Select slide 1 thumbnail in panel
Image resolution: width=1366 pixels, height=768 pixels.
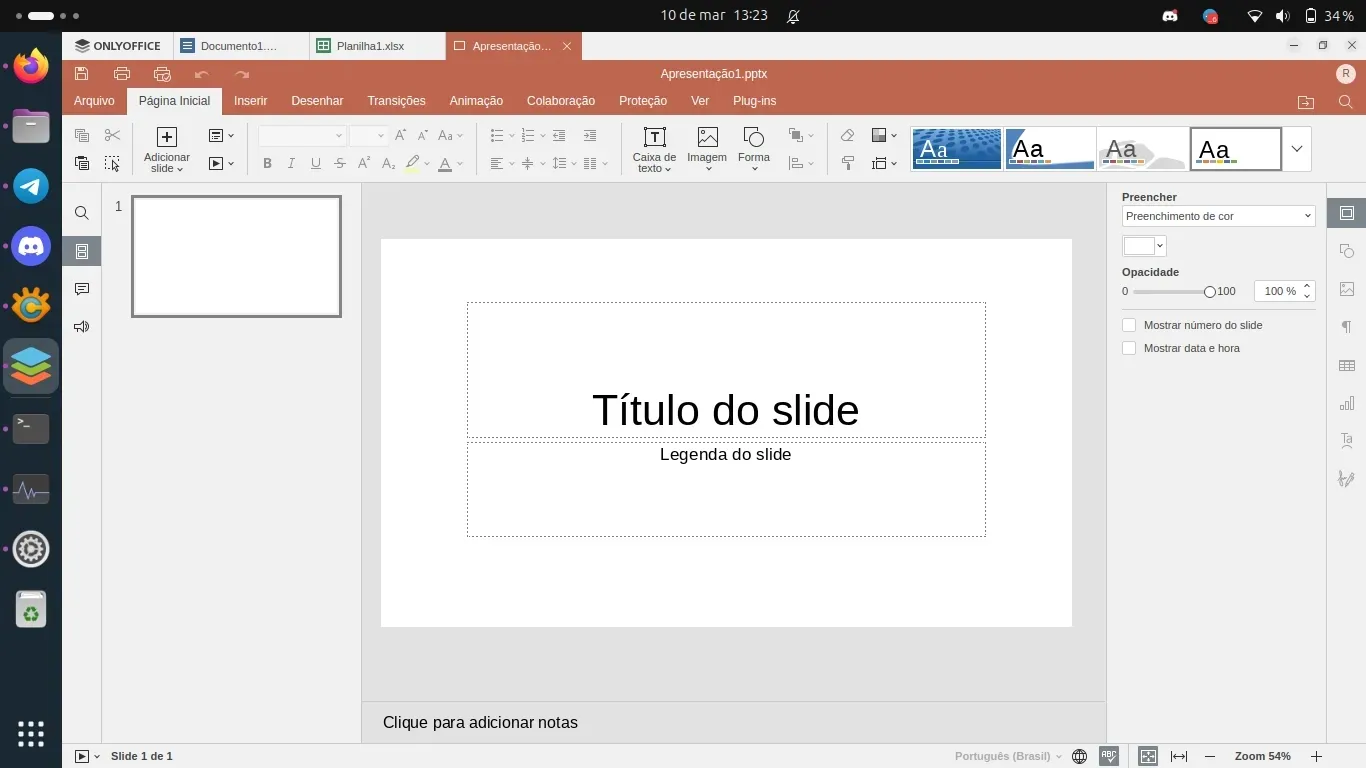[x=236, y=256]
